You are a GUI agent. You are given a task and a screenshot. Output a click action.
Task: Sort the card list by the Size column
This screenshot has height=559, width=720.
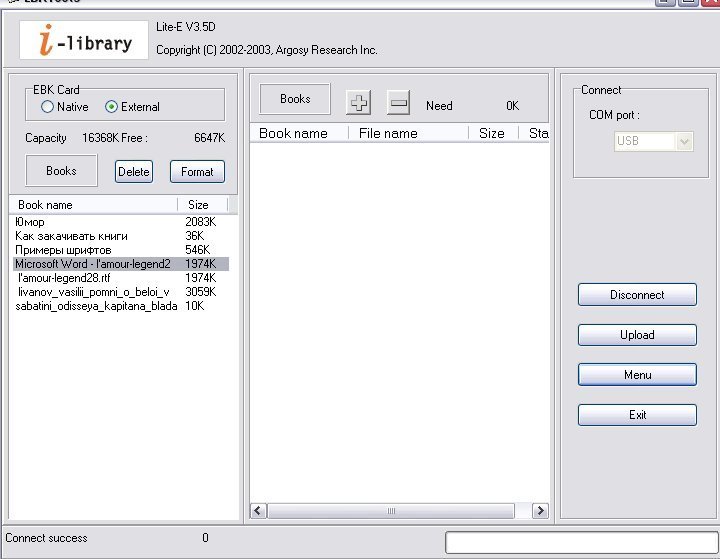pos(202,205)
